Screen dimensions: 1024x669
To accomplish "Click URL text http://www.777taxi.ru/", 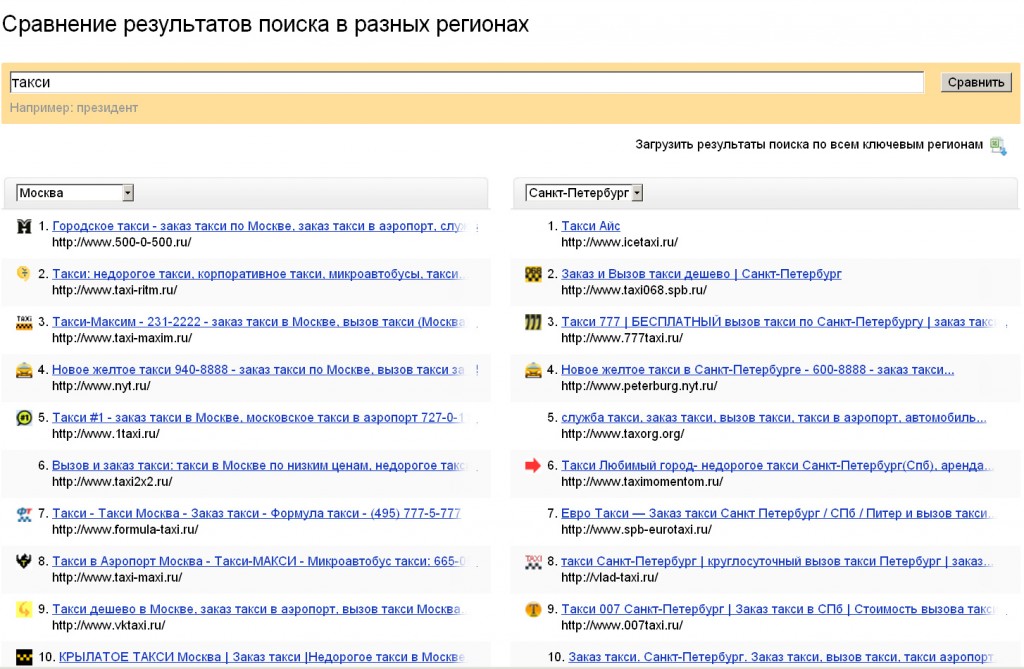I will (622, 338).
